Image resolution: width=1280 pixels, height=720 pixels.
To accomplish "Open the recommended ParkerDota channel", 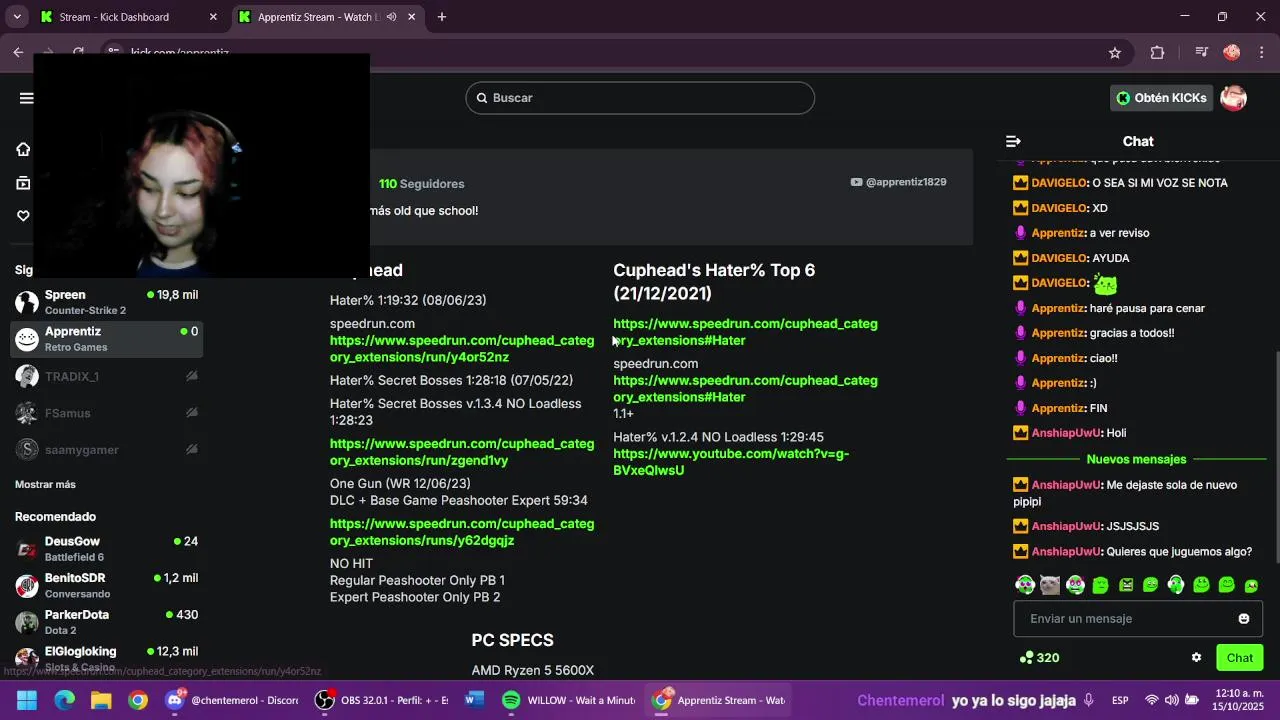I will (107, 622).
